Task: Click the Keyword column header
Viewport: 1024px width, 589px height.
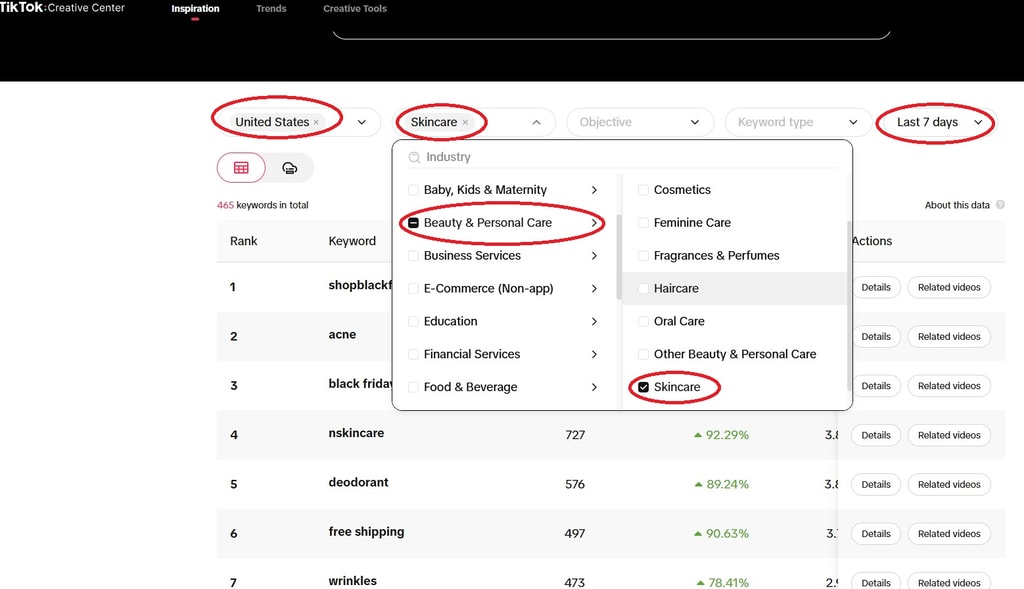Action: click(x=352, y=241)
